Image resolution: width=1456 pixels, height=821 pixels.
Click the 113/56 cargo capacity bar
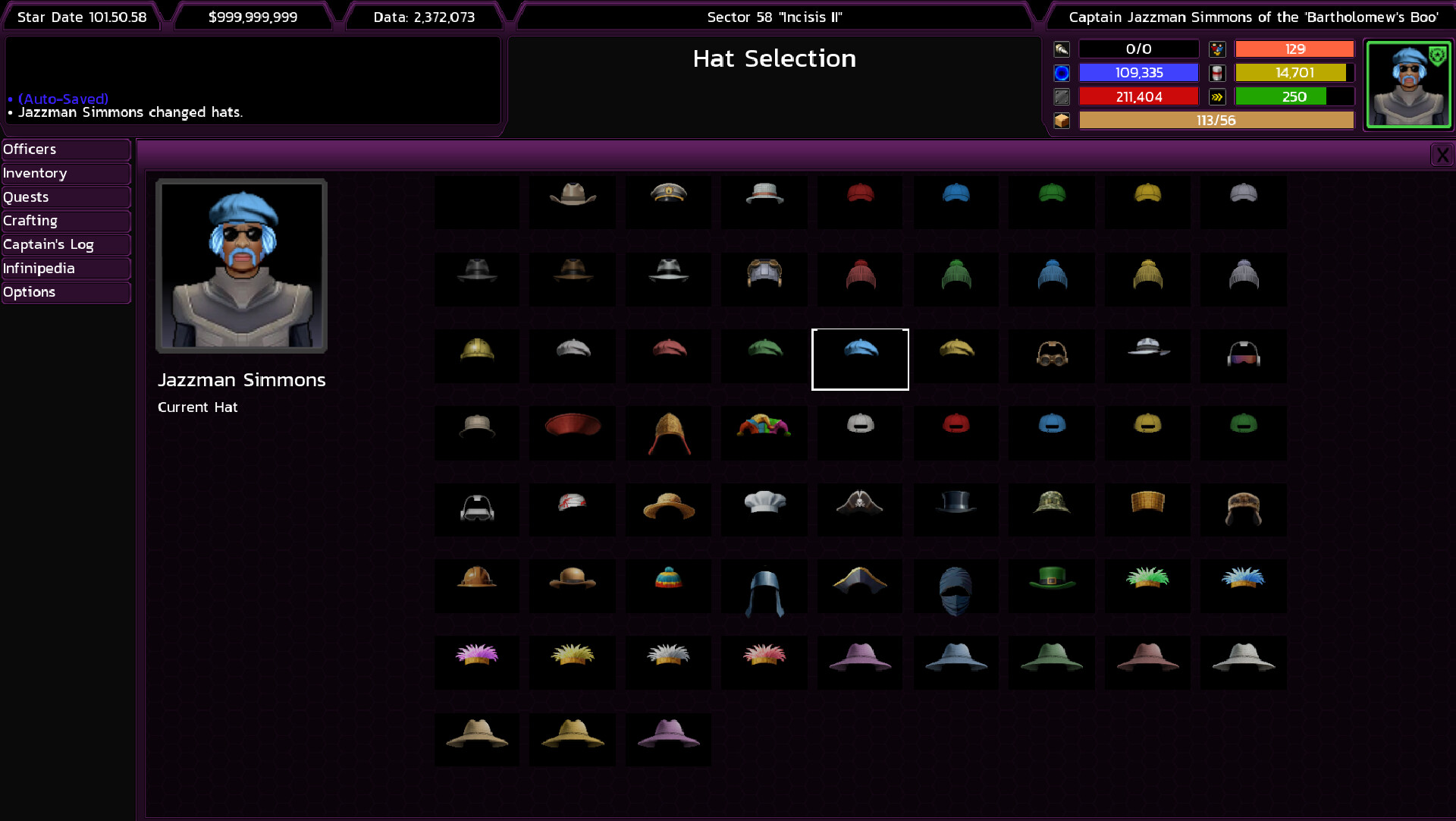point(1216,120)
